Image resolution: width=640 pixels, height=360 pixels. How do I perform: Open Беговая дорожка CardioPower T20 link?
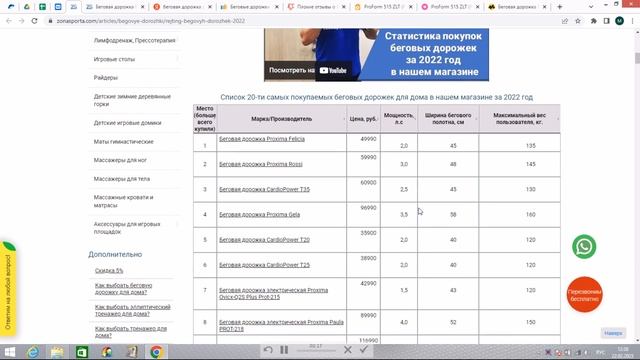(264, 240)
